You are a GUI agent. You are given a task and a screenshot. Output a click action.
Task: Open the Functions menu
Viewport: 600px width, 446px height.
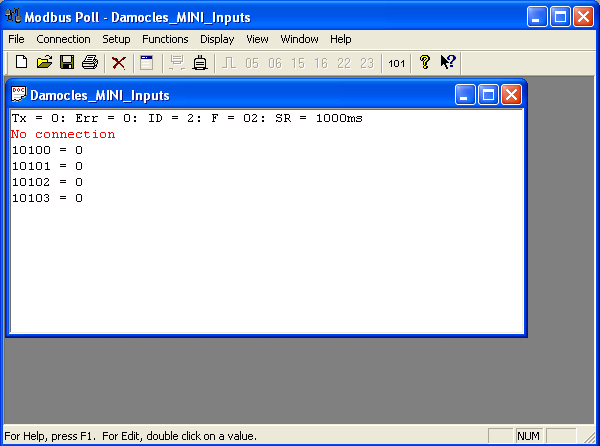coord(165,39)
